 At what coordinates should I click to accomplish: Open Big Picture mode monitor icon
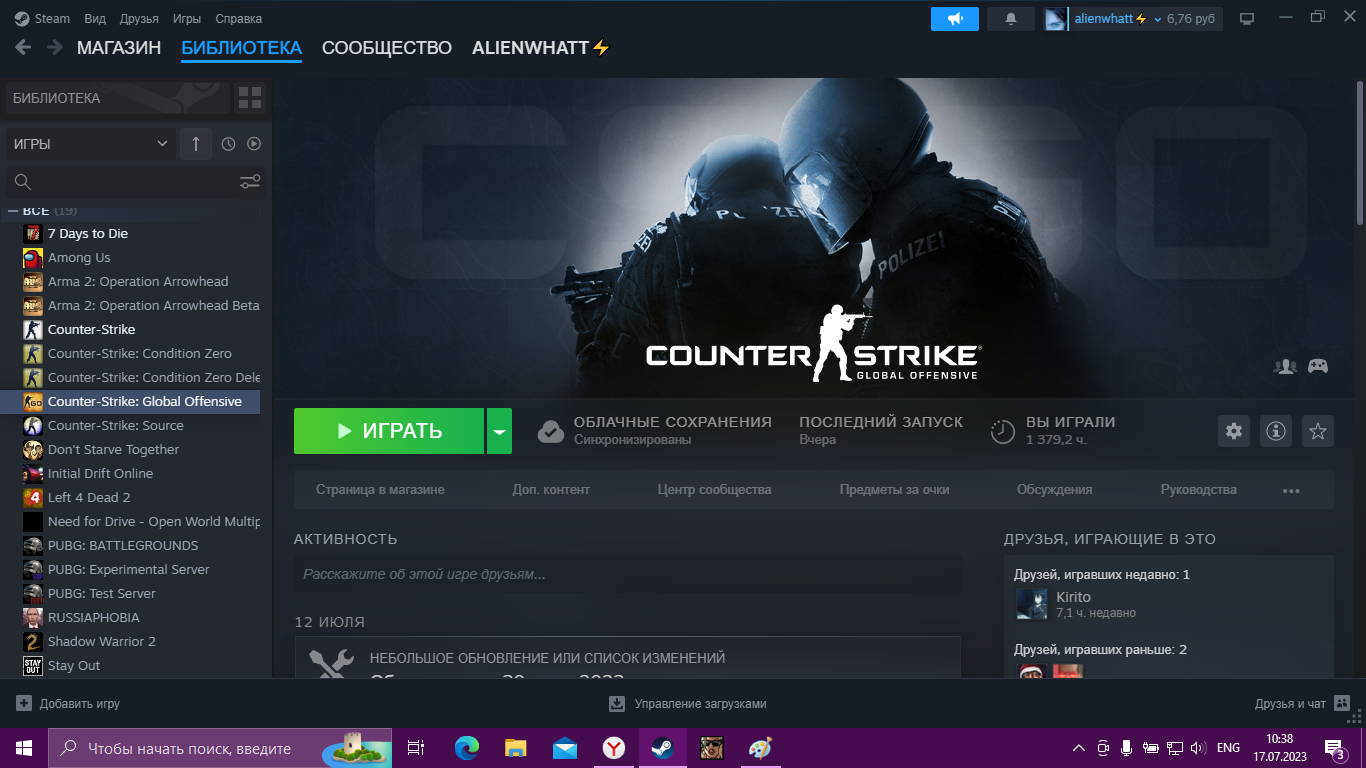pyautogui.click(x=1247, y=19)
